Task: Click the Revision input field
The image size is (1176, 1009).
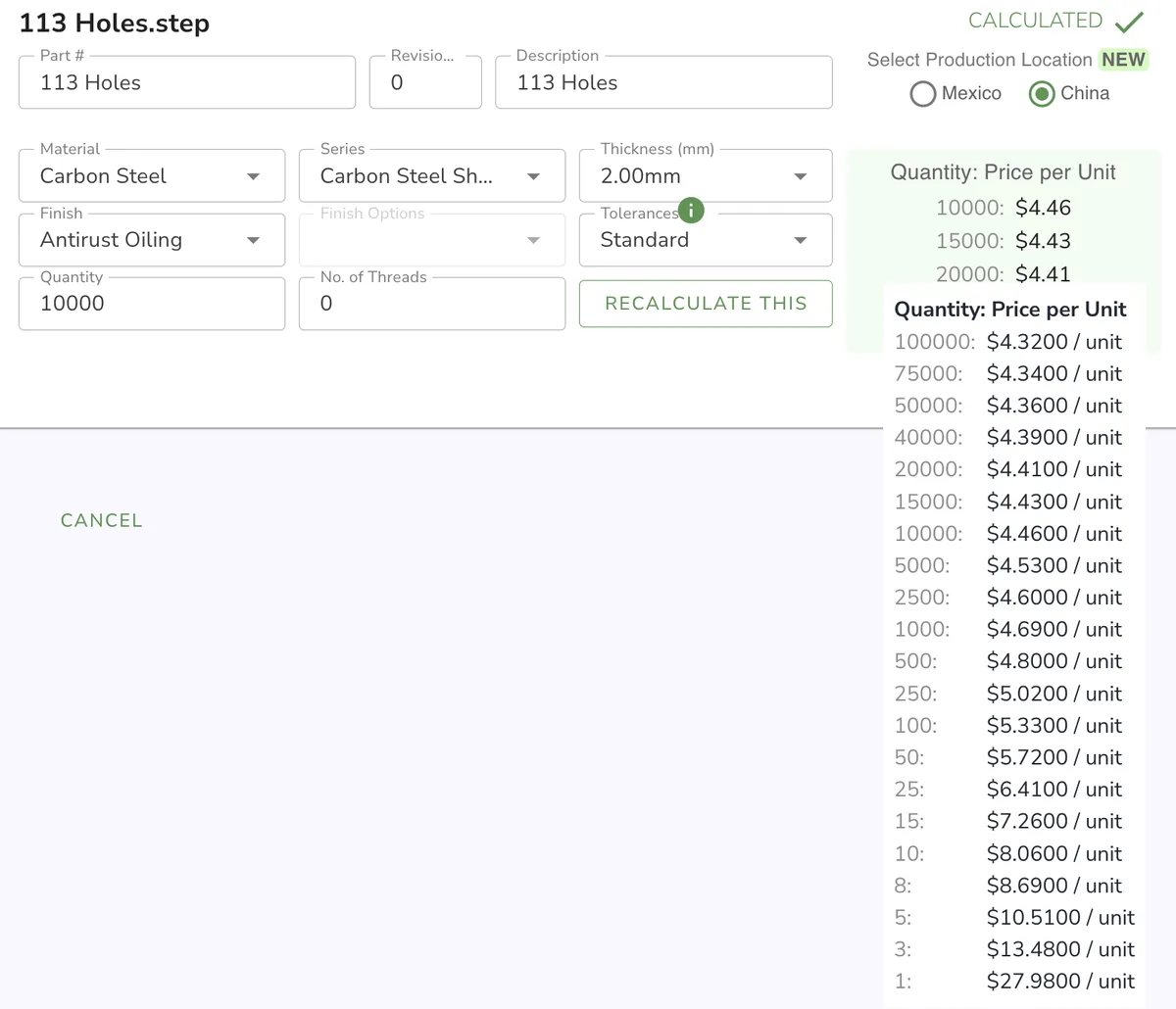Action: click(425, 82)
